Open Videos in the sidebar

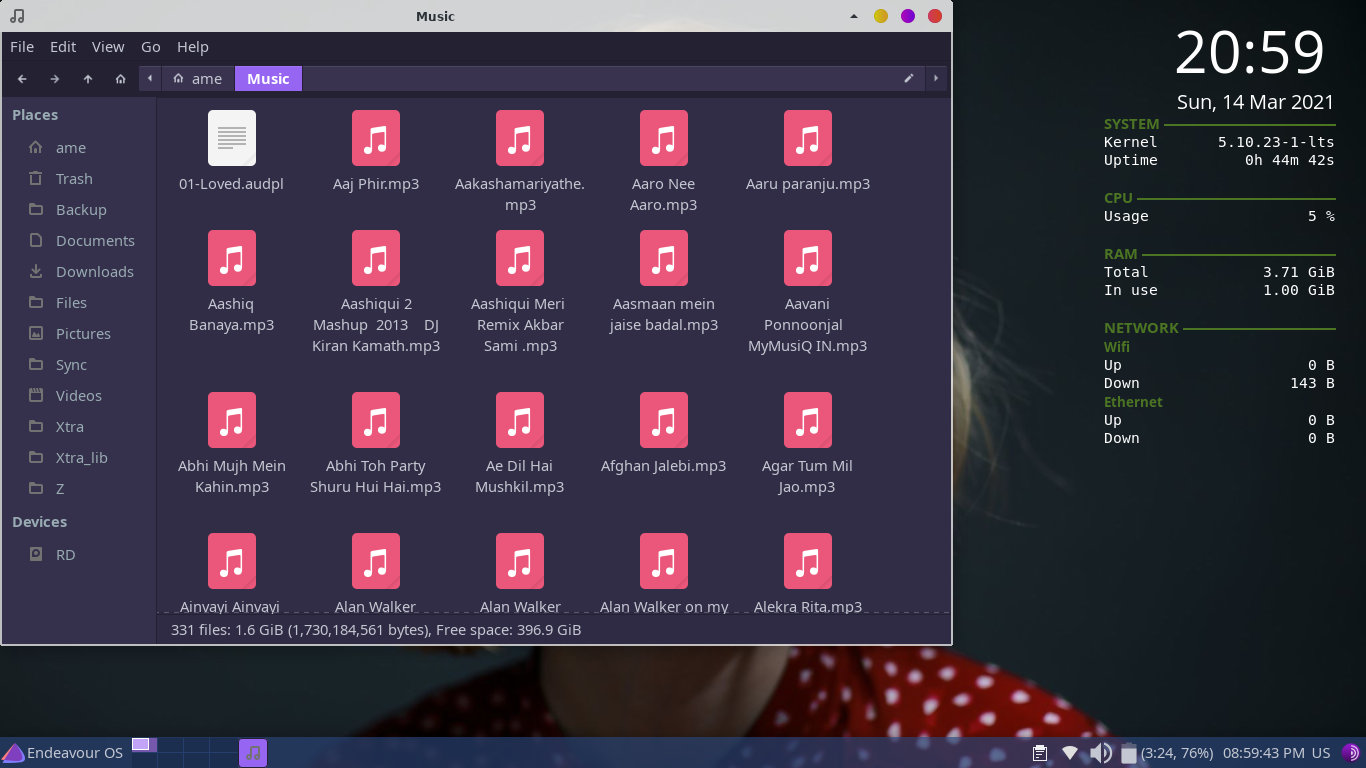78,396
